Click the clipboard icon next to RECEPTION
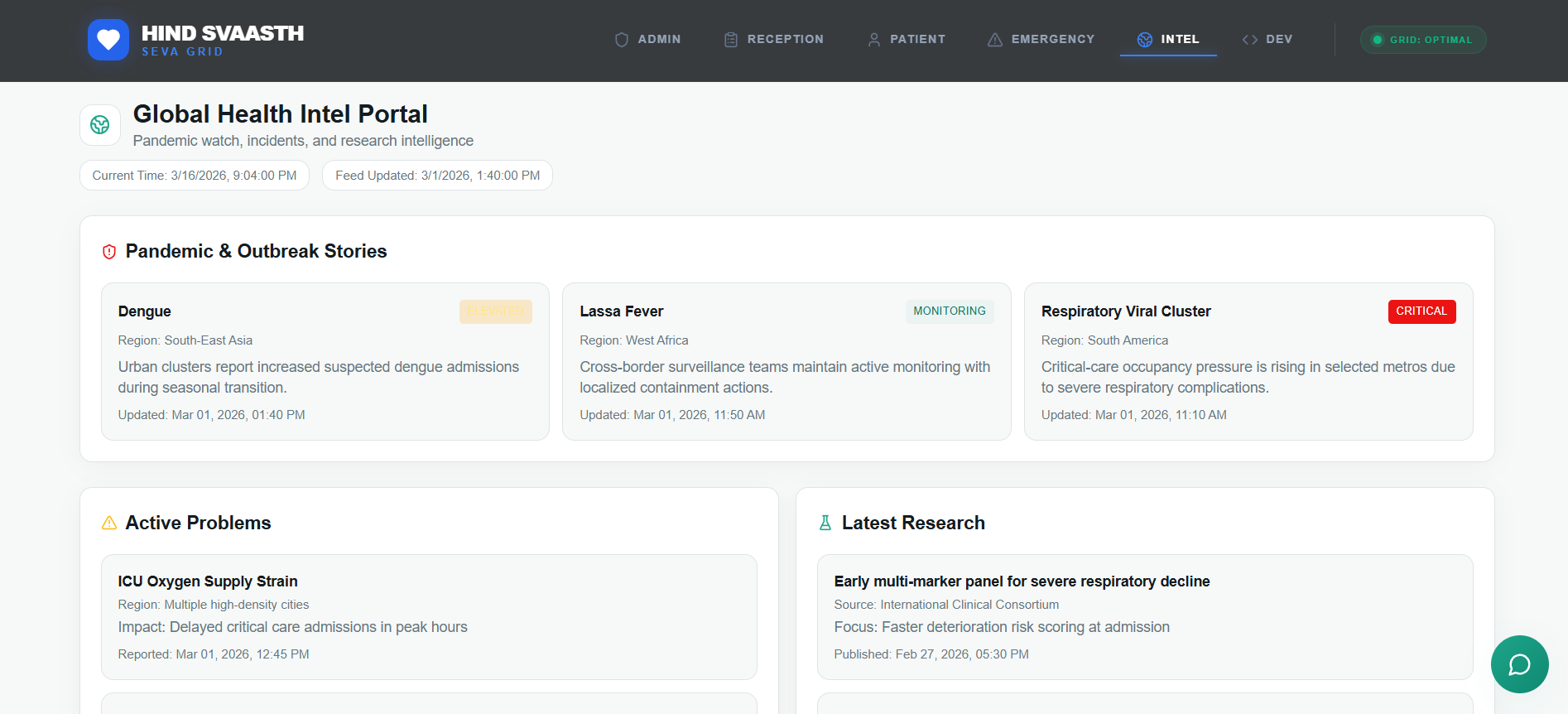1568x714 pixels. click(731, 40)
